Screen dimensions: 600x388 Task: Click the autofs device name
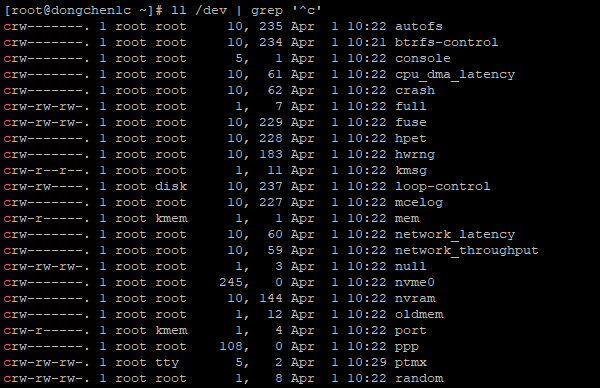[419, 26]
